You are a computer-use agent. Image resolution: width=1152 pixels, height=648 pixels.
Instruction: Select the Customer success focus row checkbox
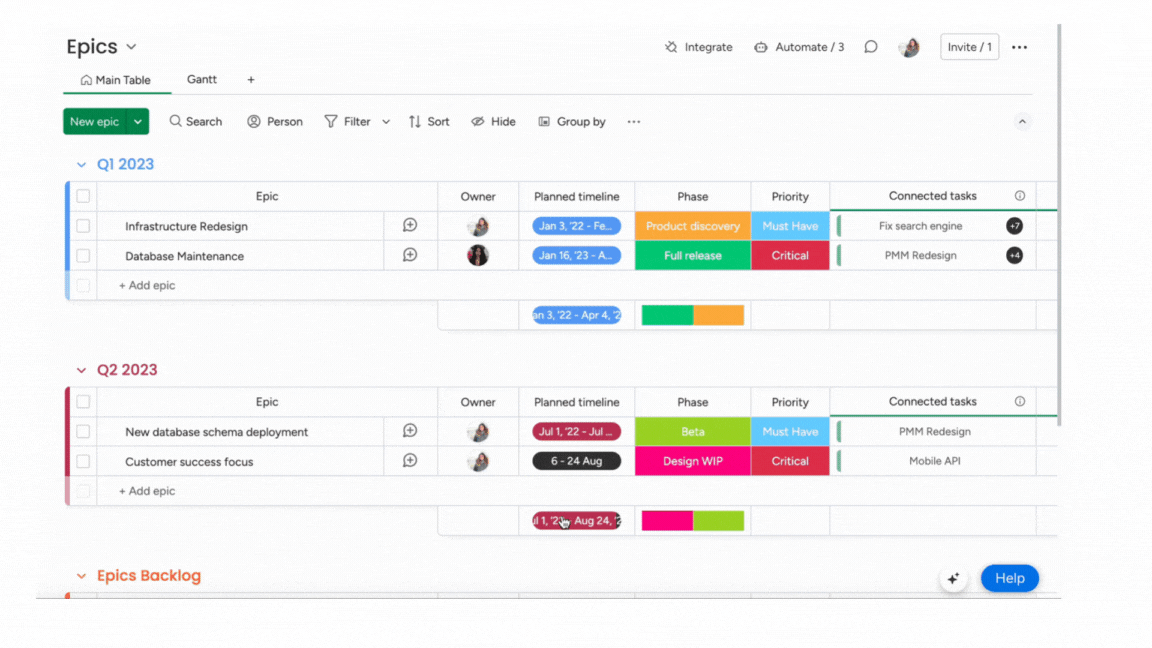pyautogui.click(x=83, y=461)
